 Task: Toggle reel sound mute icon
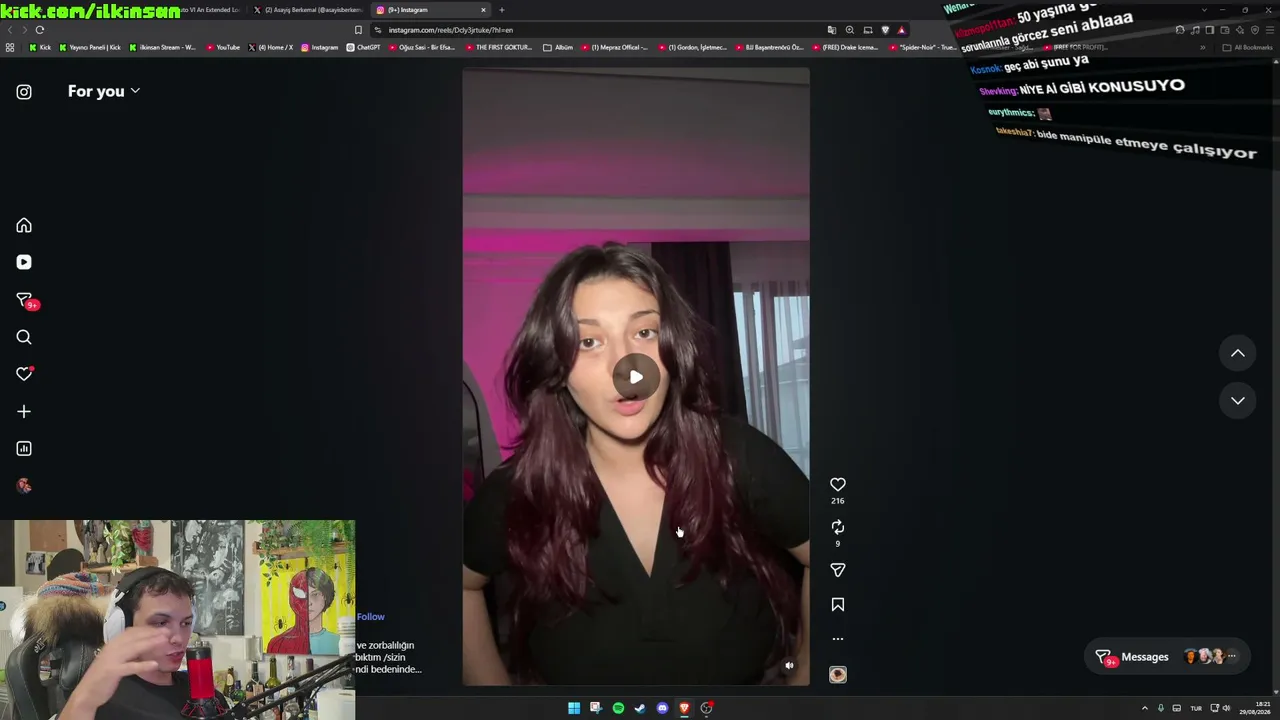click(789, 666)
